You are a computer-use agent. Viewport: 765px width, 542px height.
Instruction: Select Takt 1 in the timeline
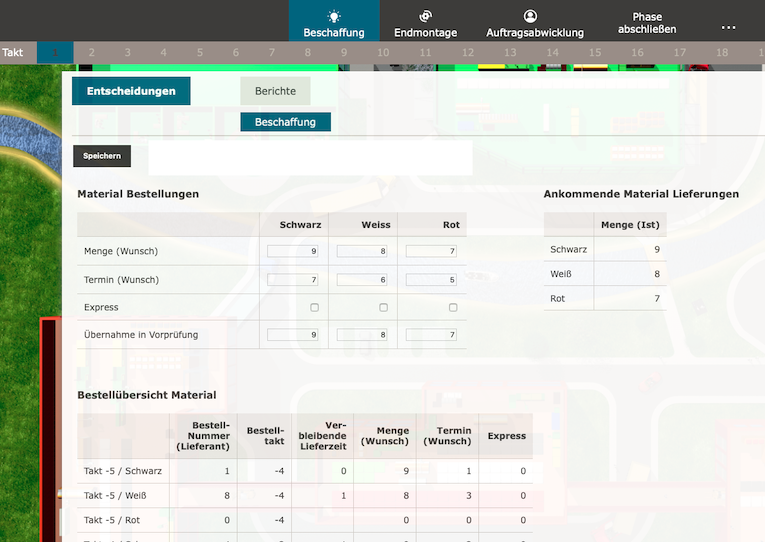[x=55, y=52]
